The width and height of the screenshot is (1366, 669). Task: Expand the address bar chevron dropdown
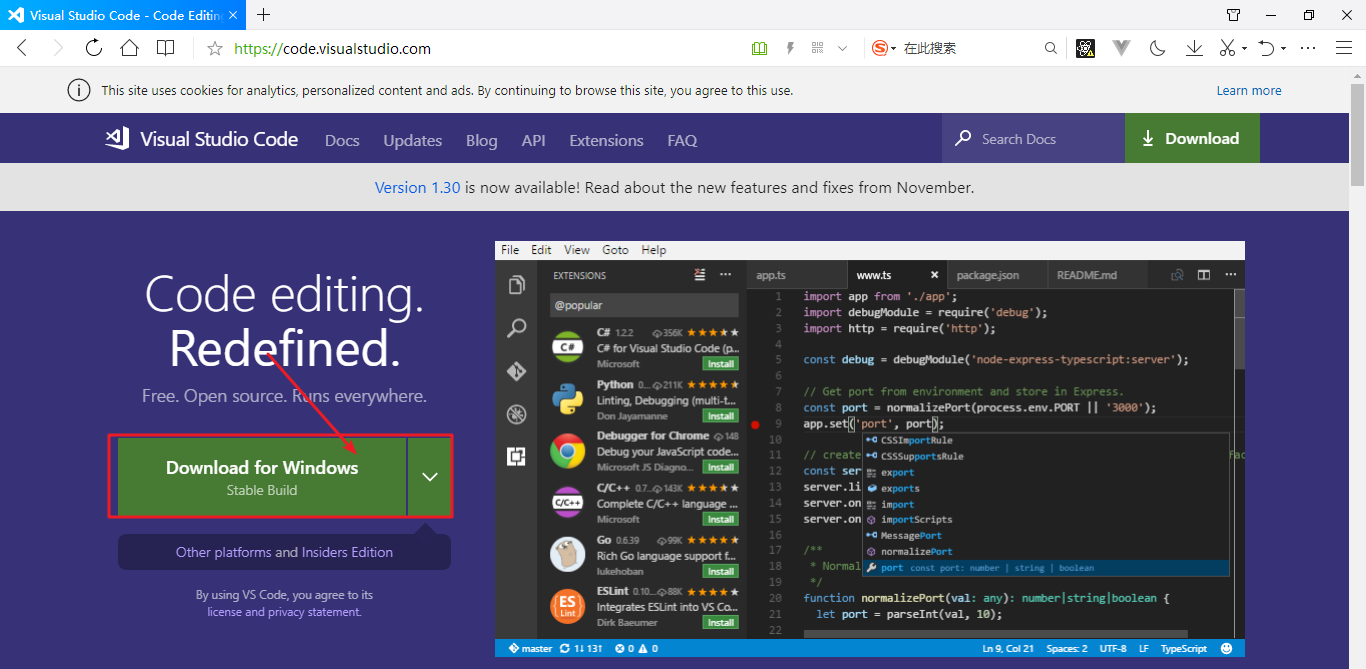pos(842,48)
